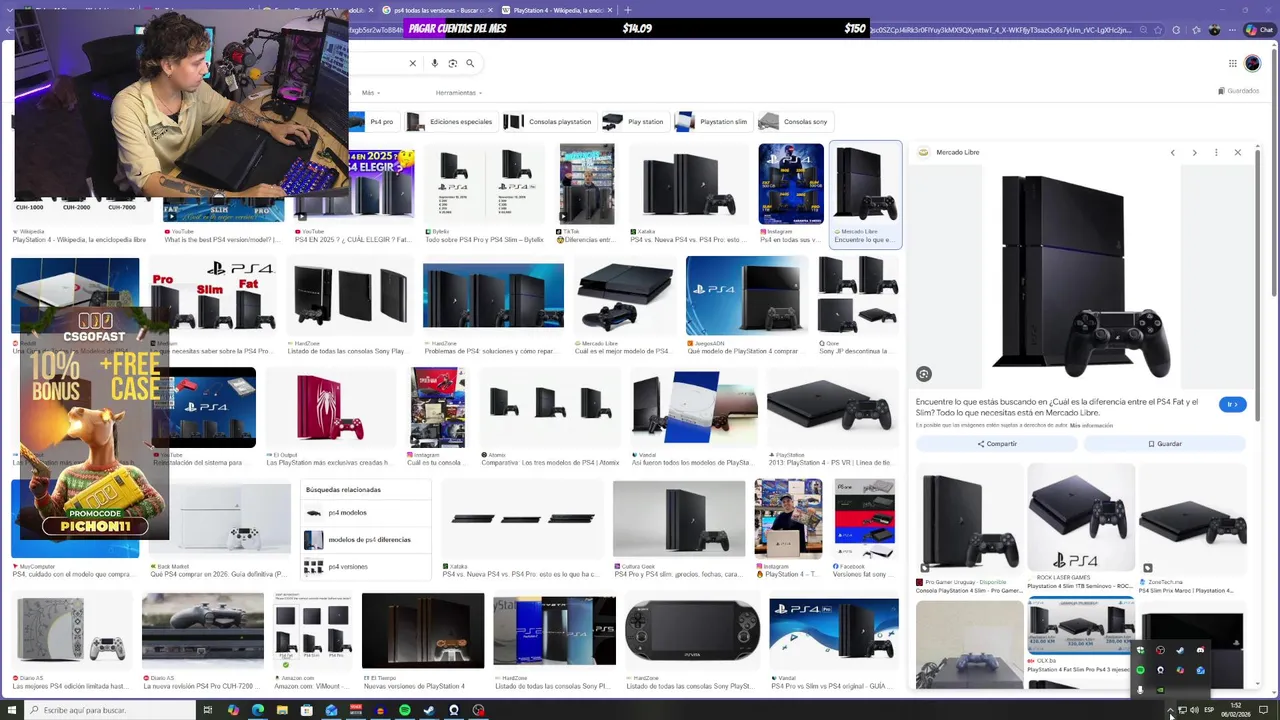Screen dimensions: 1280x720
Task: Open the Google apps grid
Action: (x=1233, y=63)
